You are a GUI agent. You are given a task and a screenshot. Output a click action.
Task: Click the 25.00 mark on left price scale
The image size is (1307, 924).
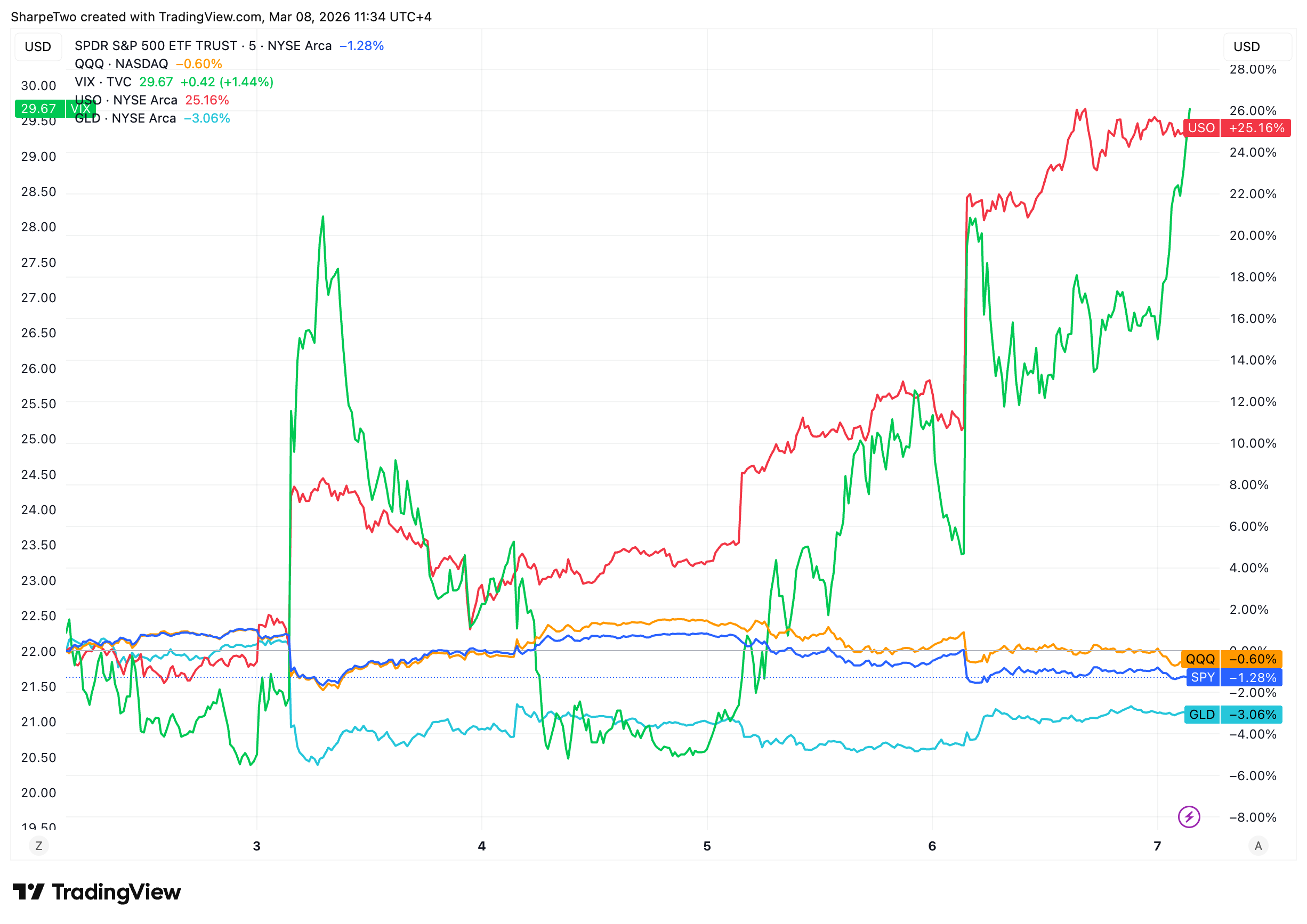point(39,439)
